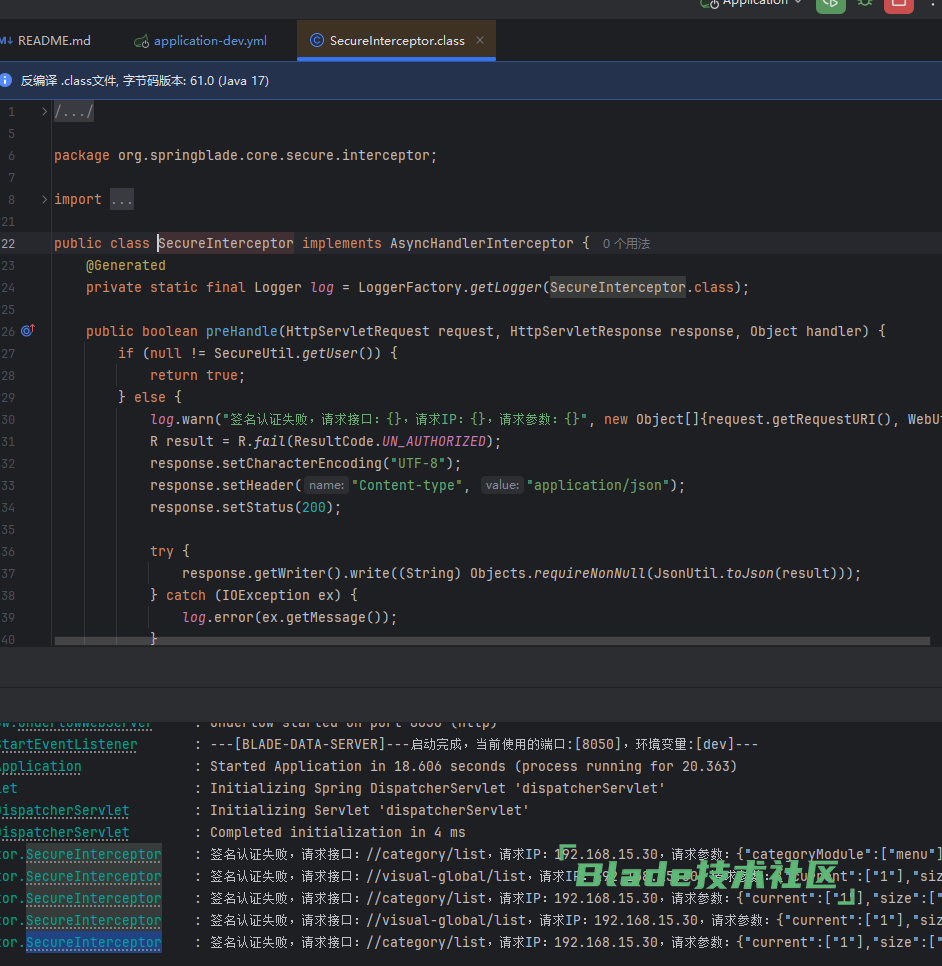The width and height of the screenshot is (942, 966).
Task: Click the "UTF-8" string literal
Action: click(418, 463)
